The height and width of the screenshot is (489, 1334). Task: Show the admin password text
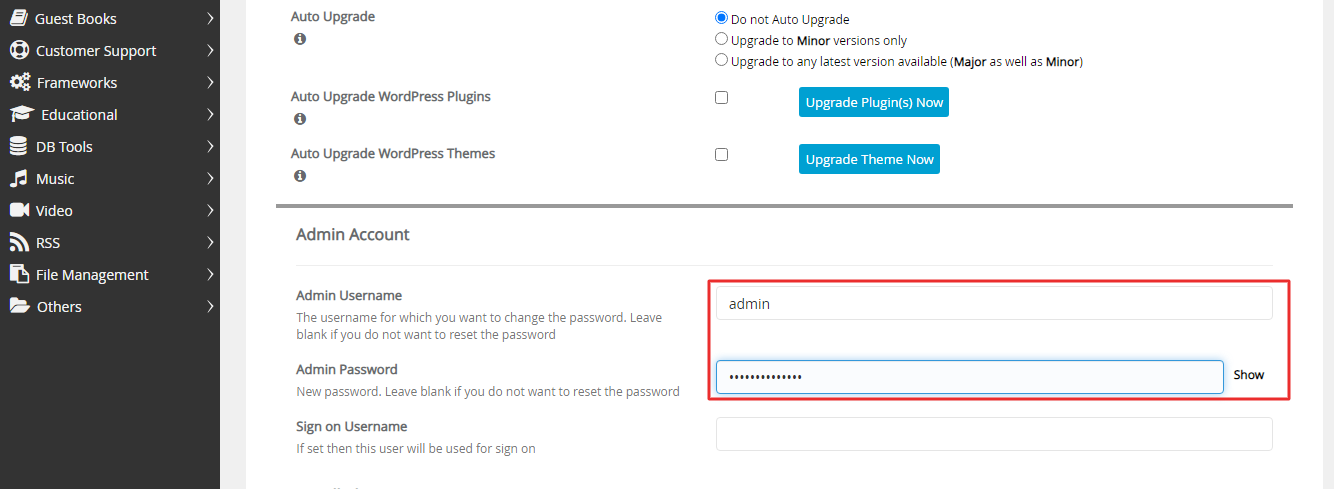tap(1249, 375)
